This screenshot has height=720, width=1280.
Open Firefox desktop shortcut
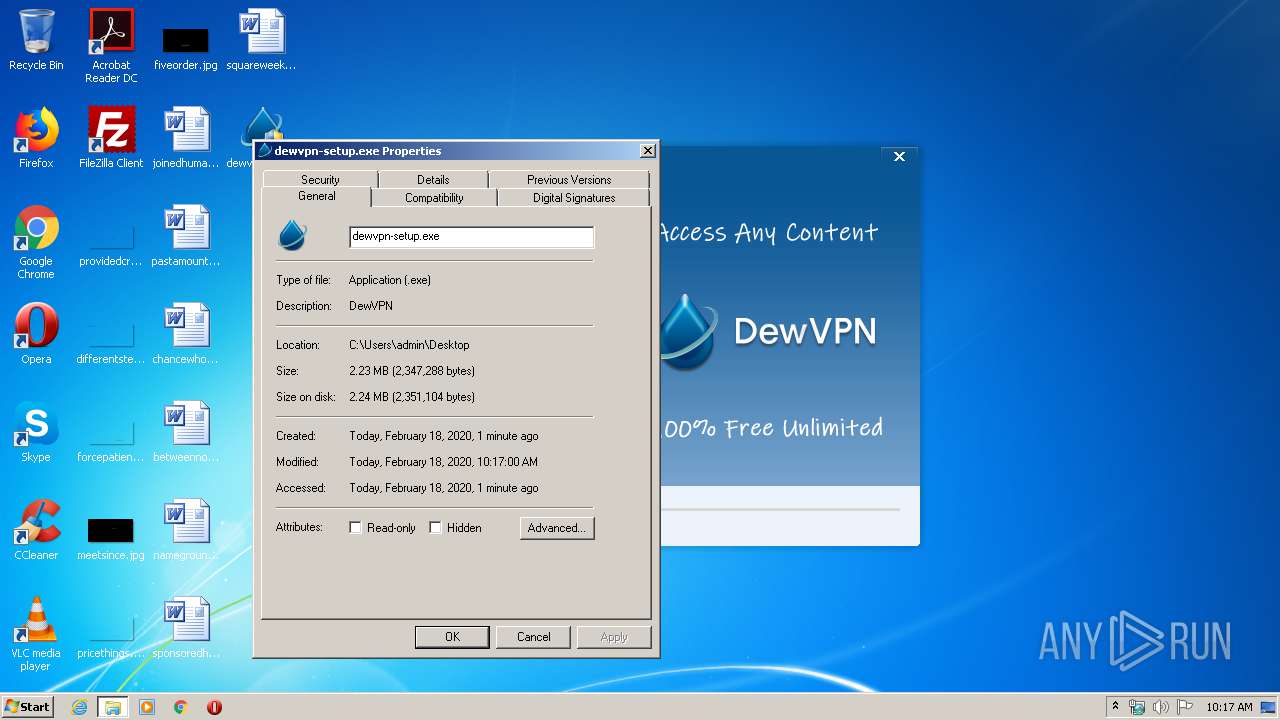(36, 138)
